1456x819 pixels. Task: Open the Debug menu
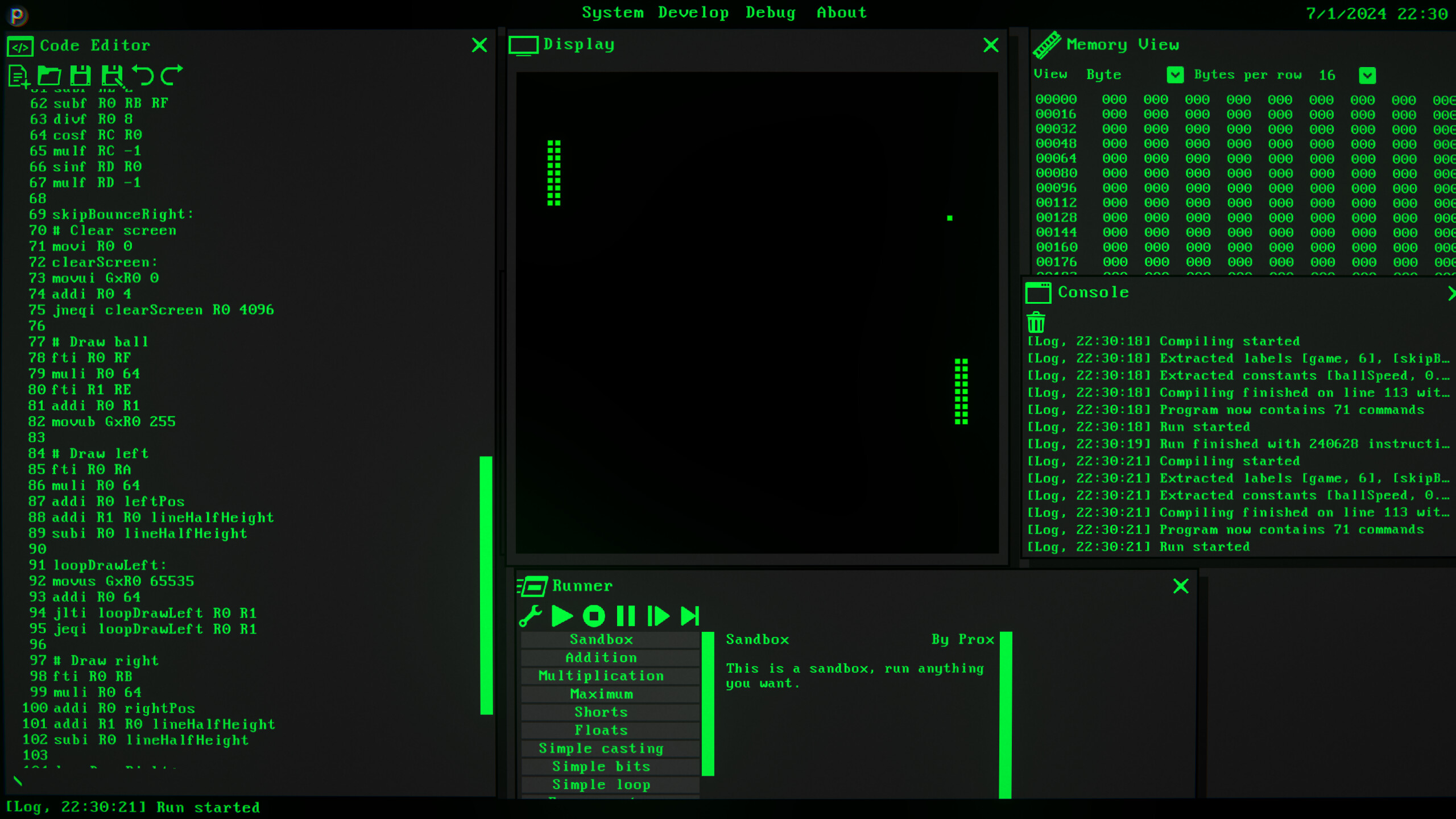[771, 12]
